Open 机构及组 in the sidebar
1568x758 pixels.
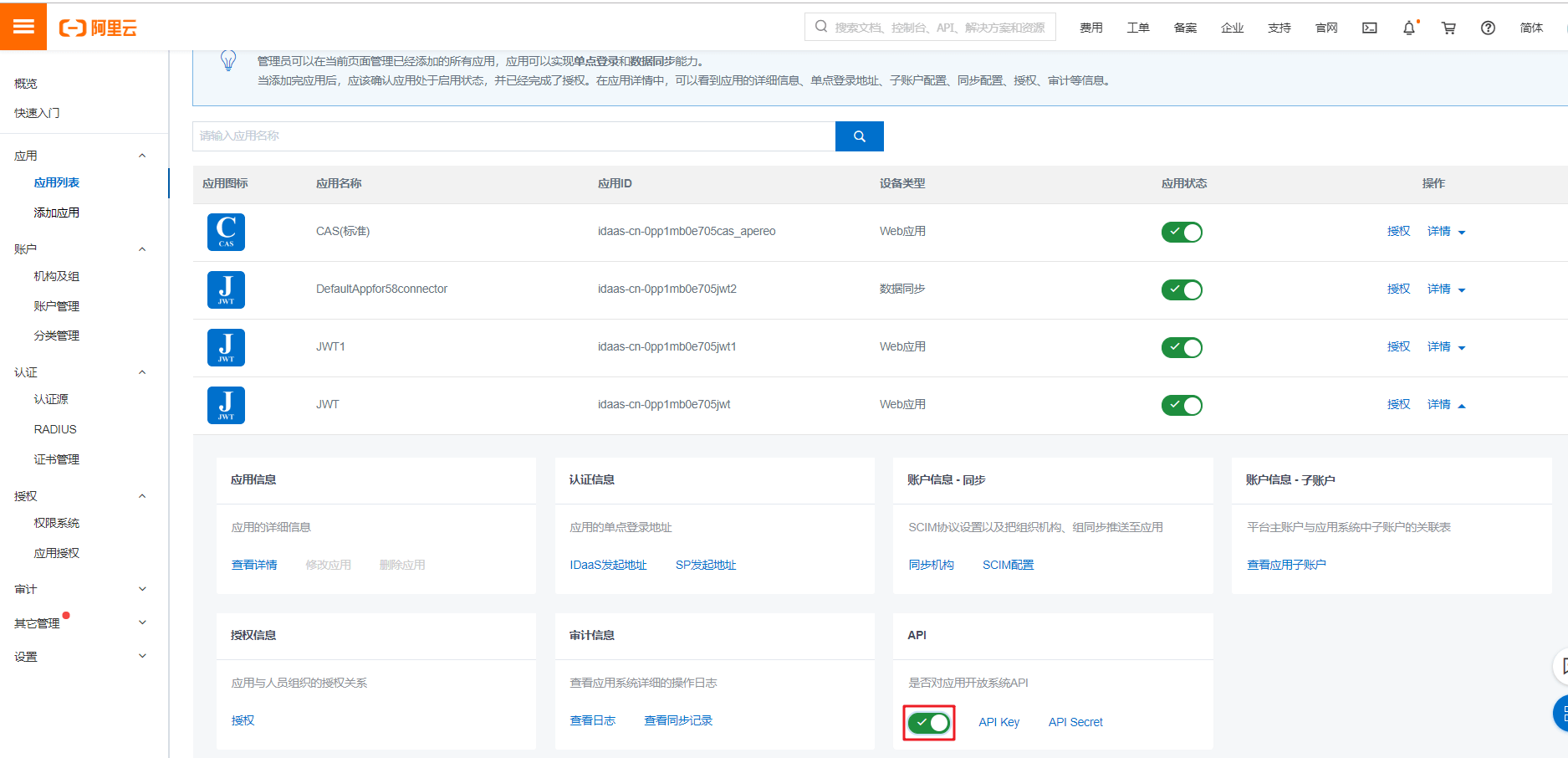coord(57,276)
